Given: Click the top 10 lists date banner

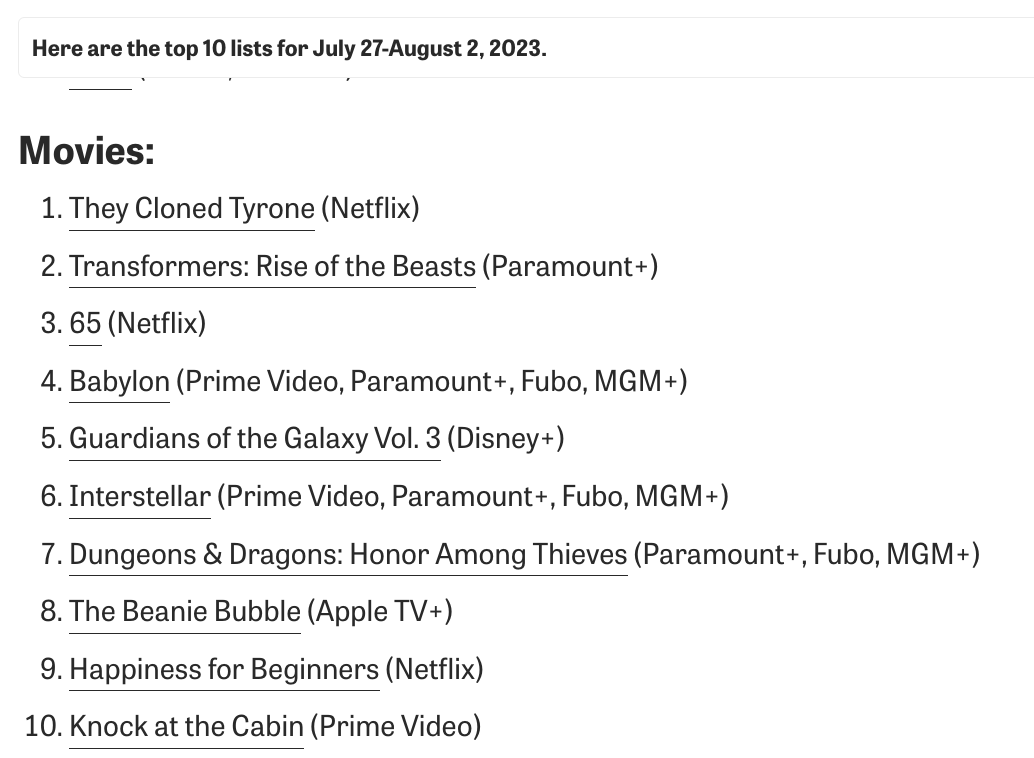Looking at the screenshot, I should [289, 48].
